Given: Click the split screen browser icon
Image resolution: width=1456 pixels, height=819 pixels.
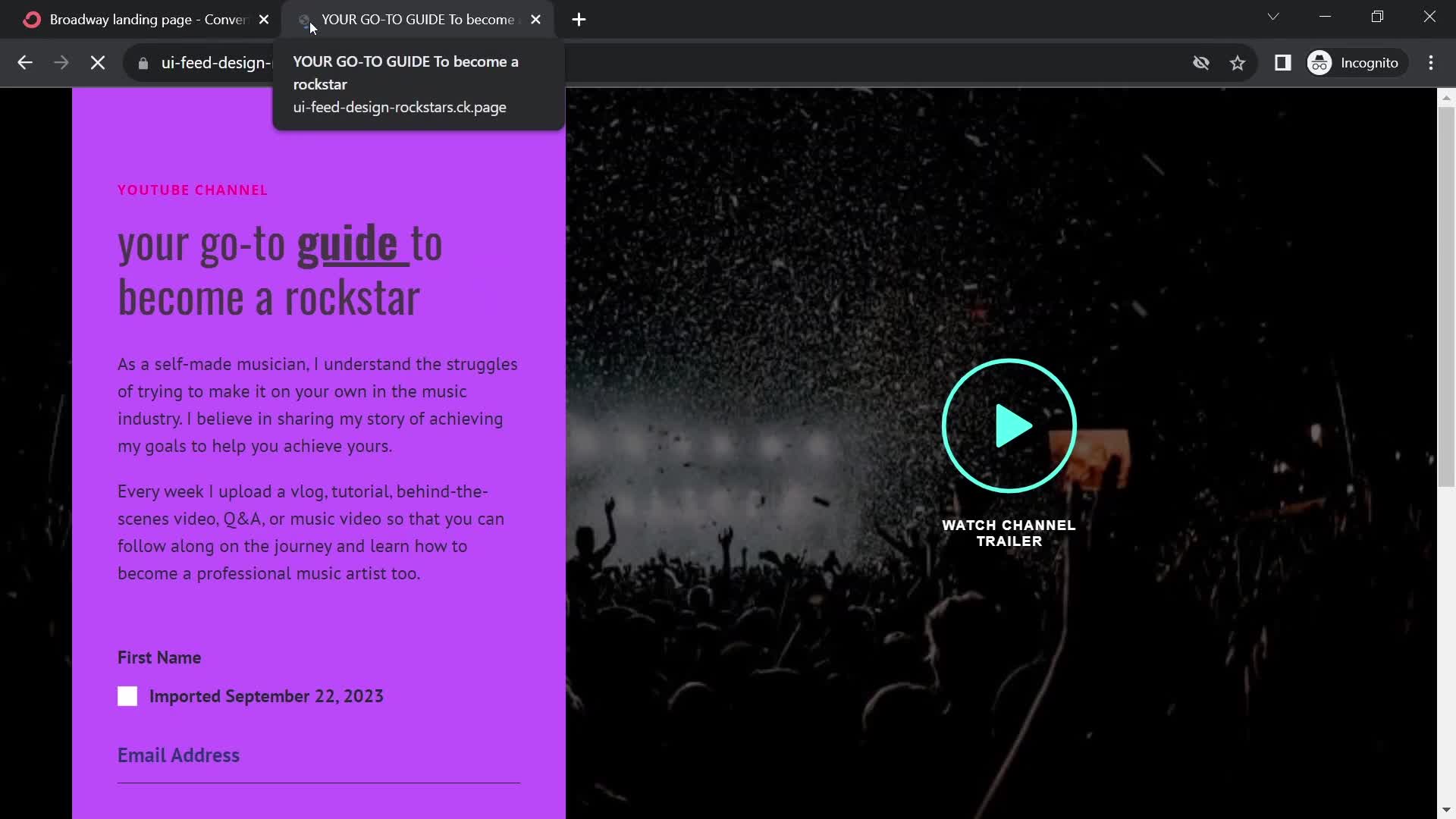Looking at the screenshot, I should 1283,63.
